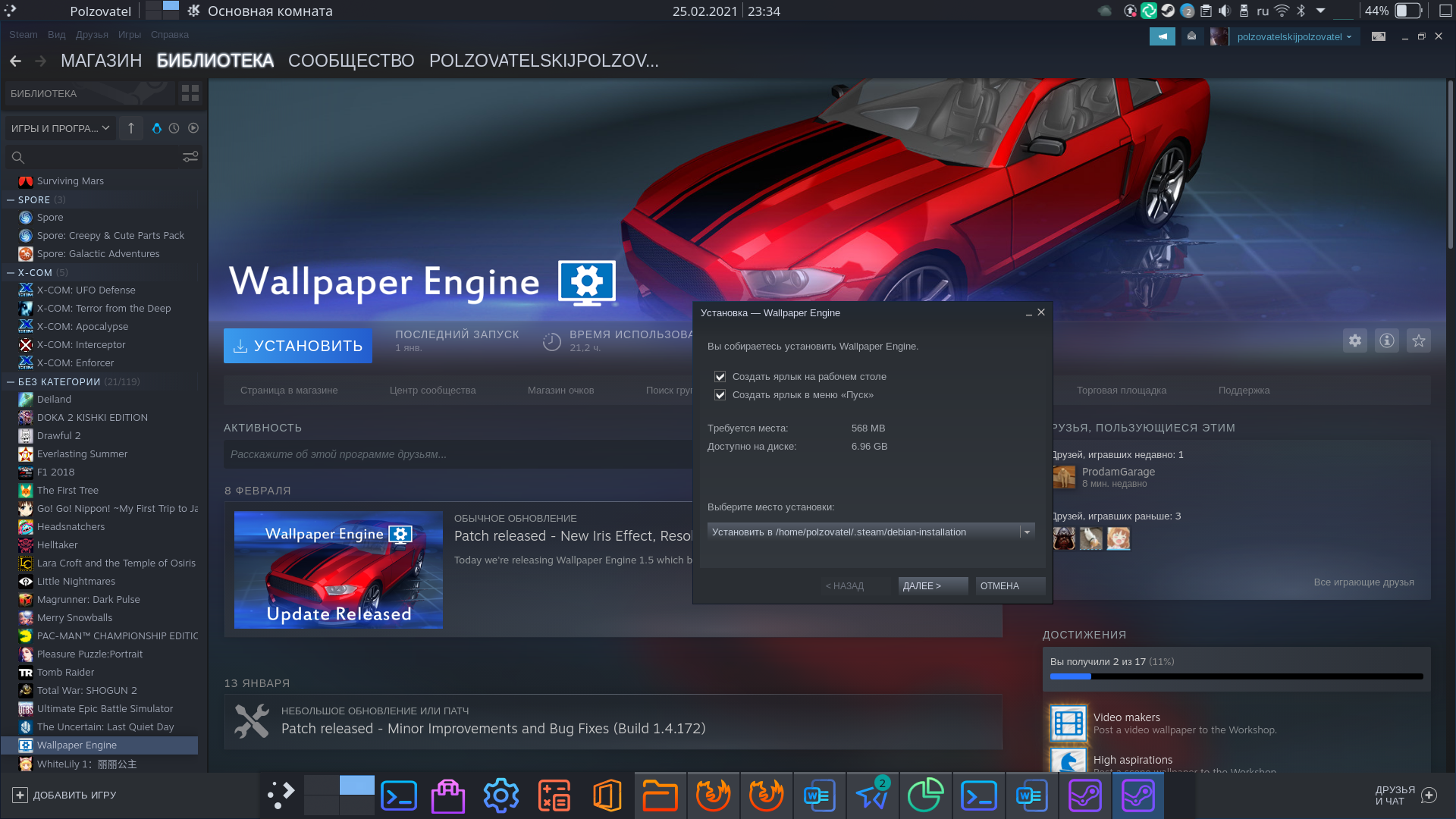Click keyboard layout ru indicator
1456x819 pixels.
pyautogui.click(x=1263, y=11)
